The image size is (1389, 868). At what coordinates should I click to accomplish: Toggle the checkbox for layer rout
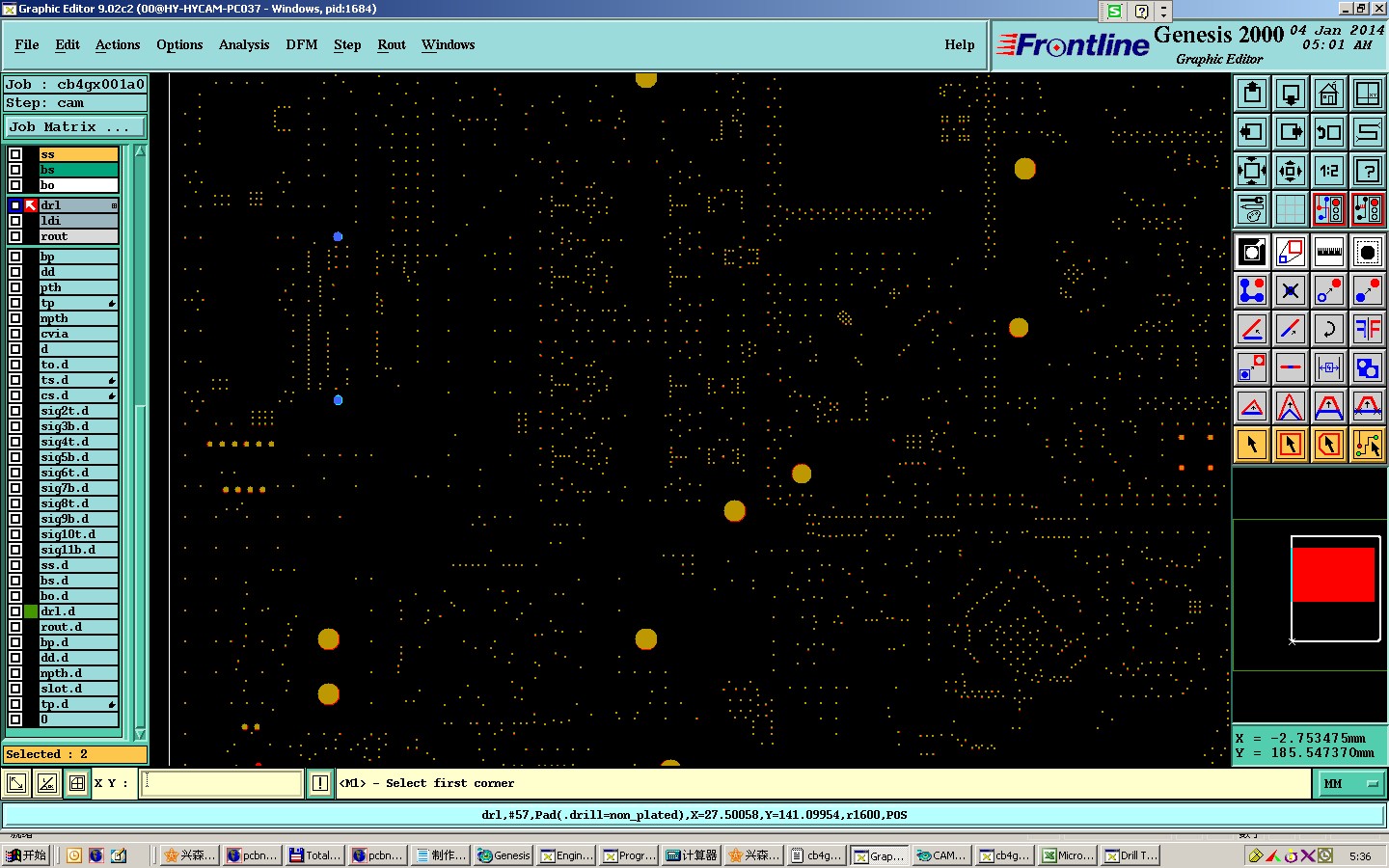15,236
